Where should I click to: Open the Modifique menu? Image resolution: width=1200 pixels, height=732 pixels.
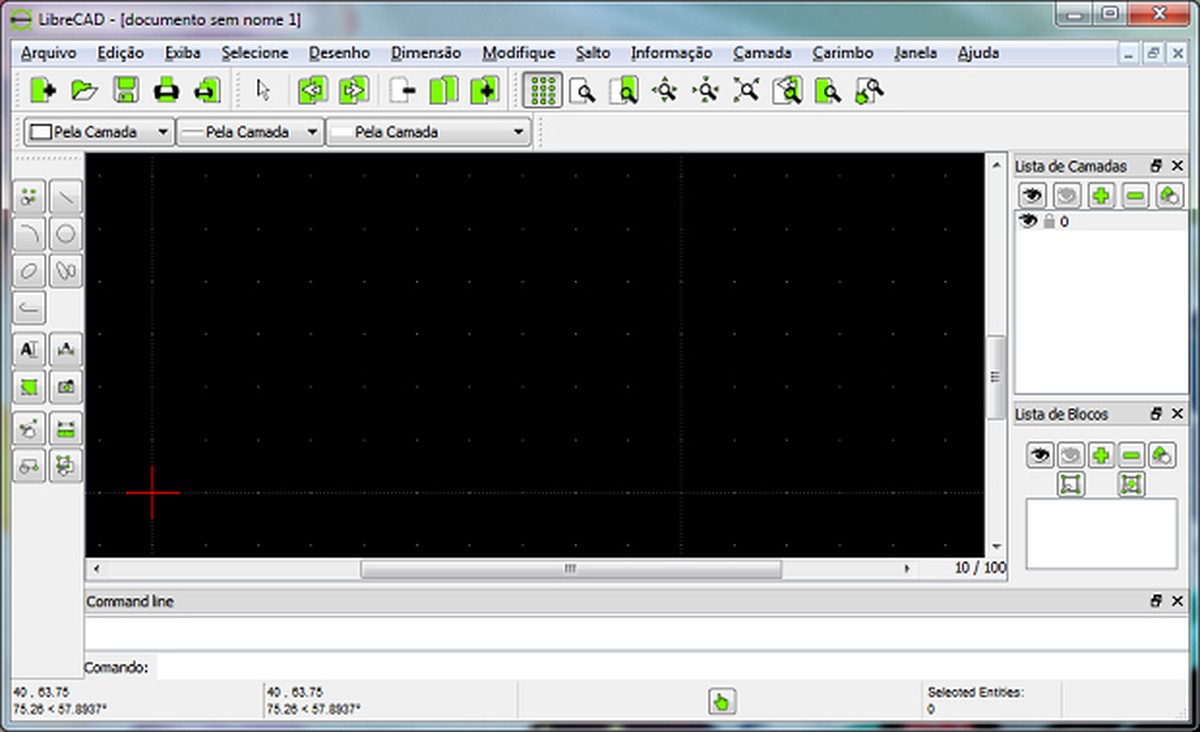(518, 53)
